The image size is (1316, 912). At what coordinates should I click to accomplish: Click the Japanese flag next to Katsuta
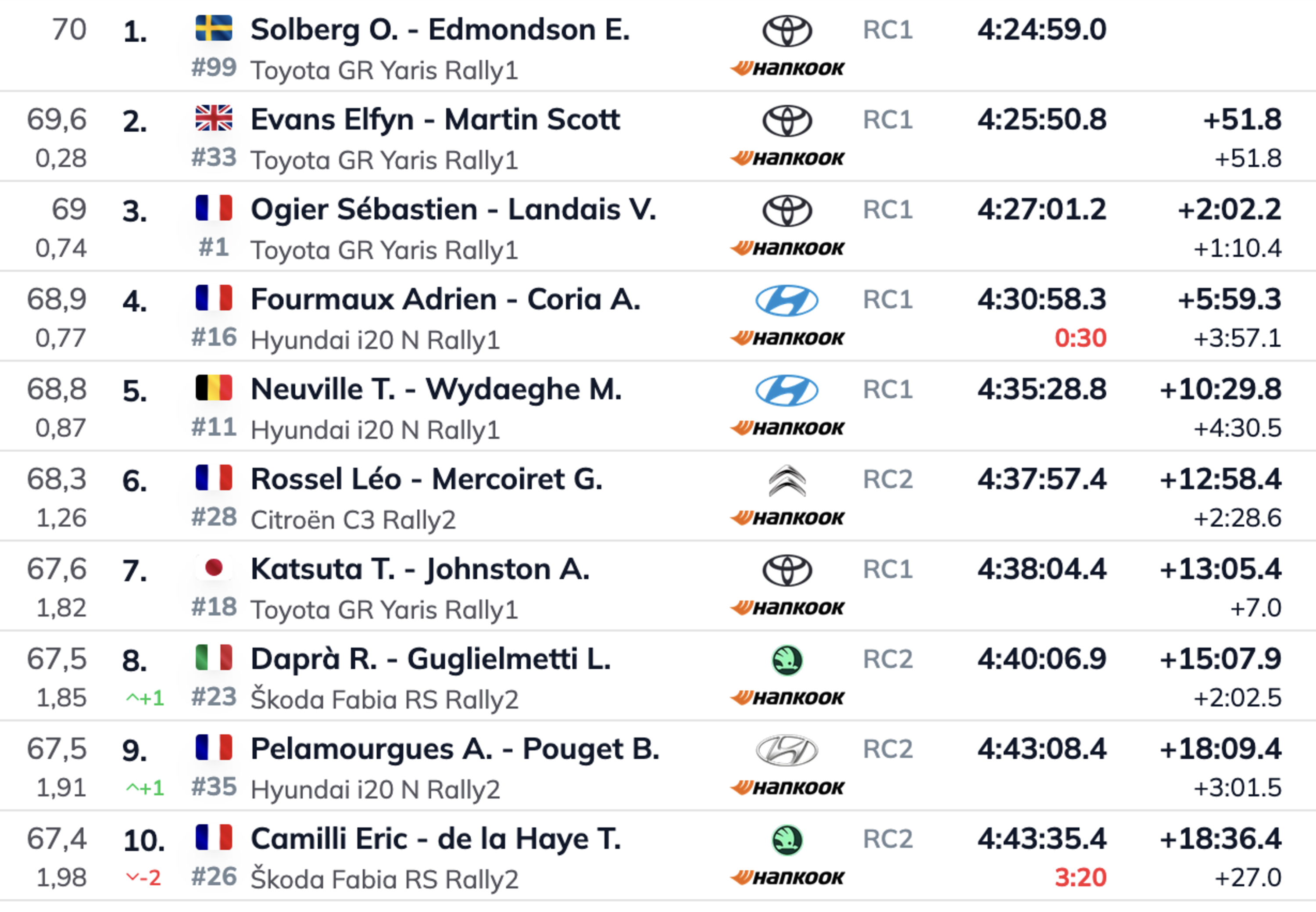(214, 568)
